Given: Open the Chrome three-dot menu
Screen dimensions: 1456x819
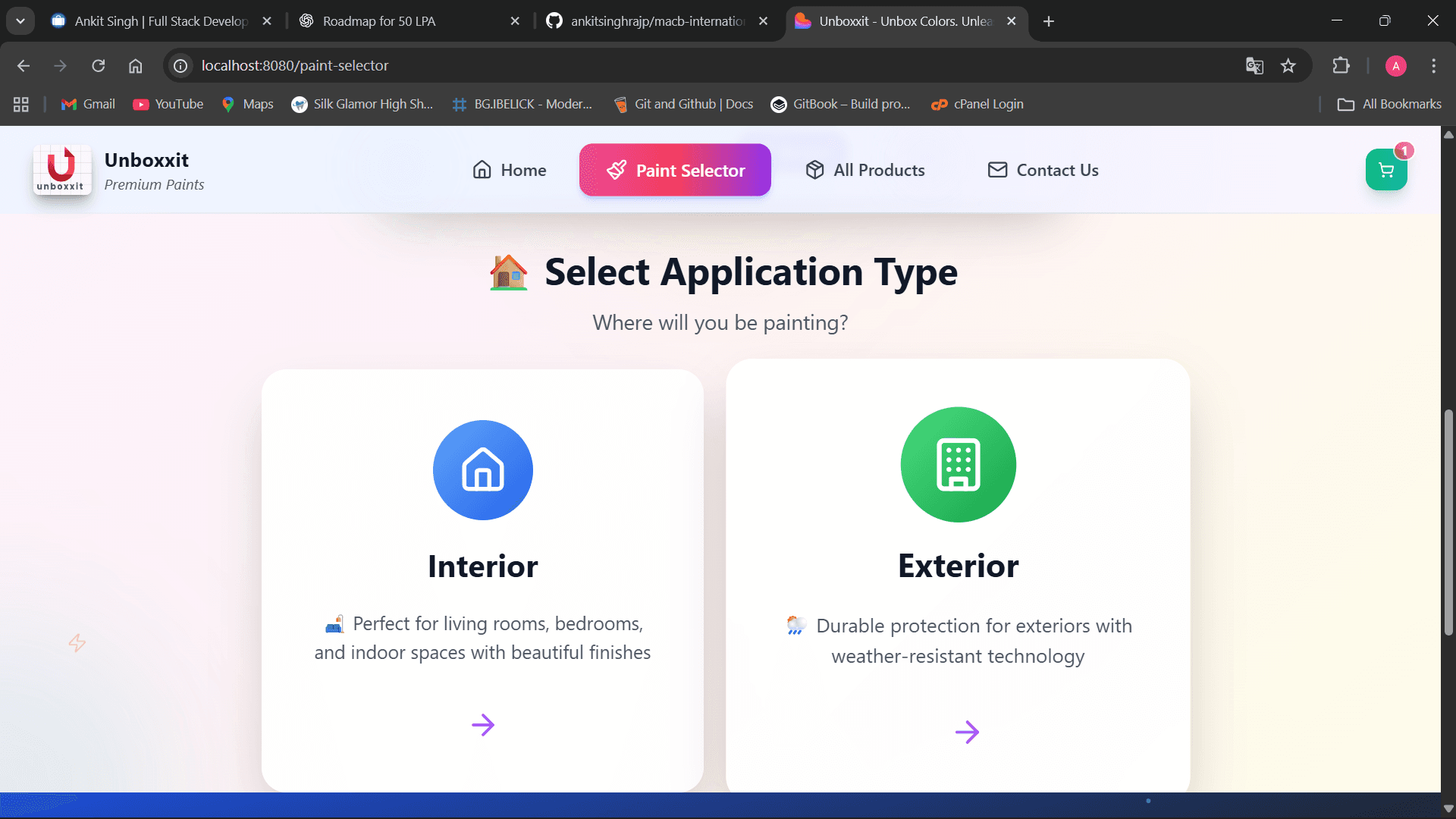Looking at the screenshot, I should pyautogui.click(x=1433, y=66).
